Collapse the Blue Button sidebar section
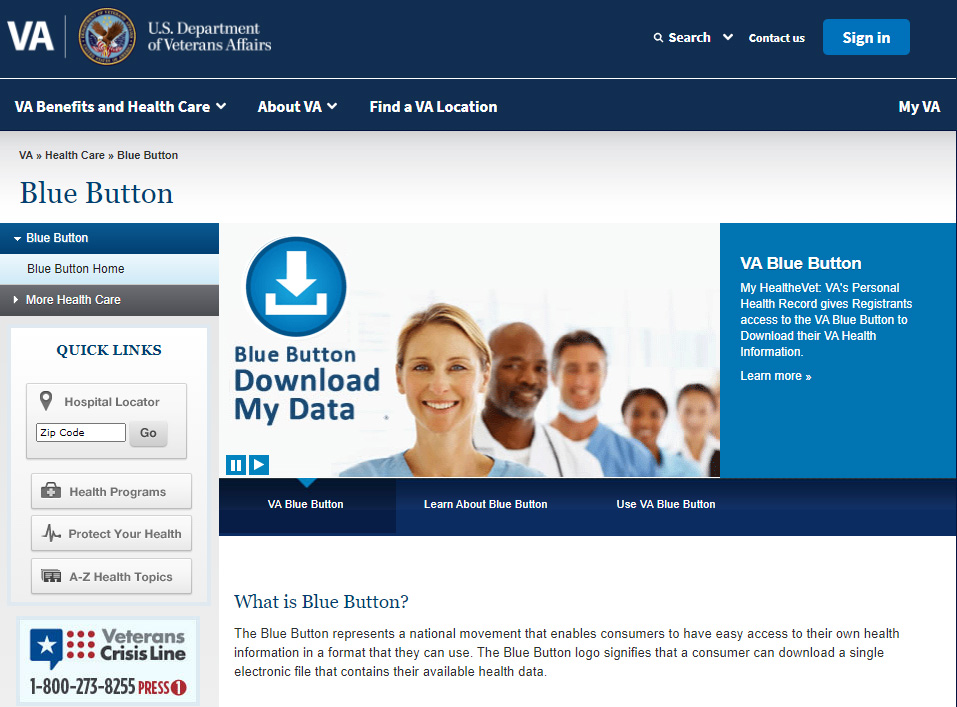Screen dimensions: 957x707 pyautogui.click(x=109, y=238)
